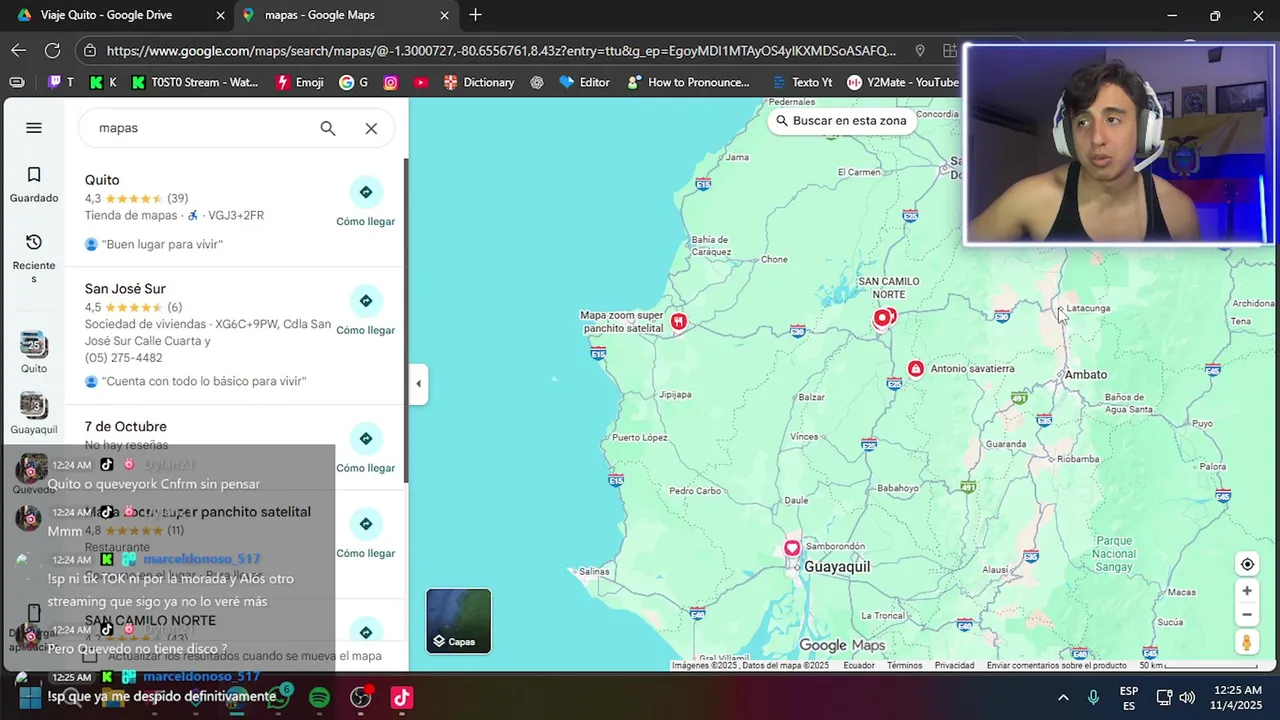Screen dimensions: 1280x720
Task: Open the Privacidad link in map footer
Action: tap(954, 665)
